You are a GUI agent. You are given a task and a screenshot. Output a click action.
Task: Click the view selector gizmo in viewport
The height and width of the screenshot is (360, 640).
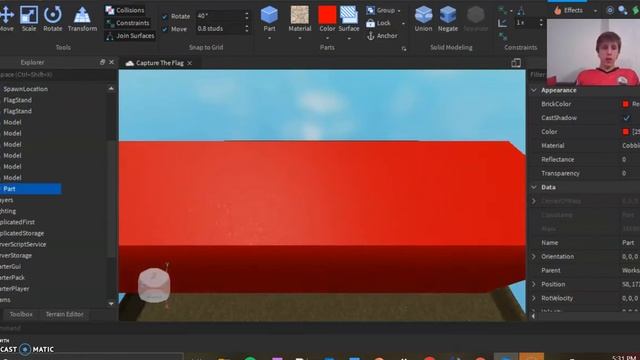tap(154, 285)
